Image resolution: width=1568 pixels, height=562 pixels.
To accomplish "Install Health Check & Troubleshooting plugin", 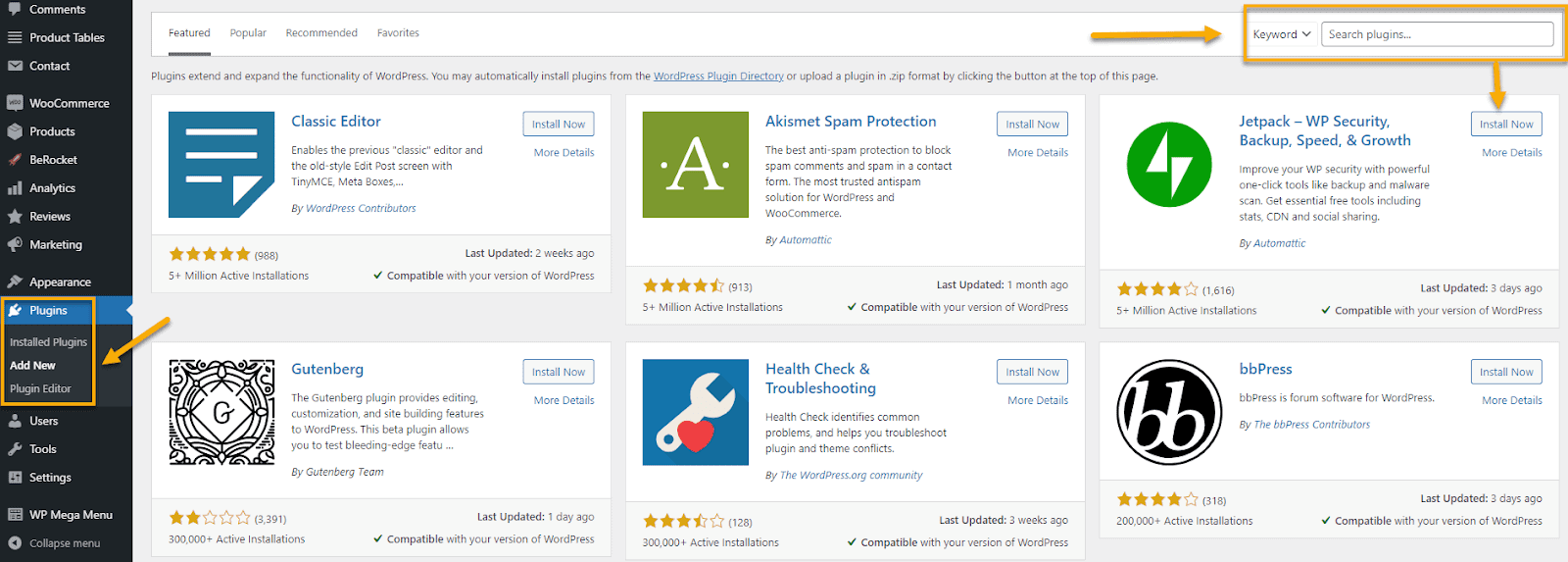I will [x=1033, y=372].
